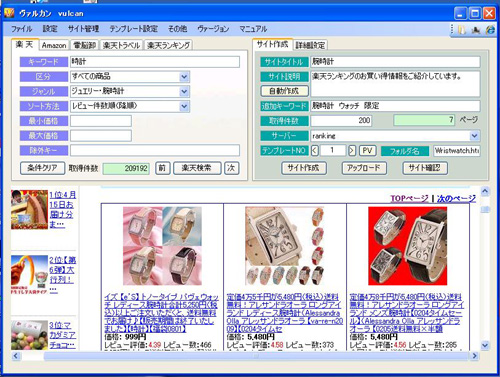Viewport: 500px width, 377px height.
Task: Click the 楽天検索 button
Action: click(x=197, y=168)
